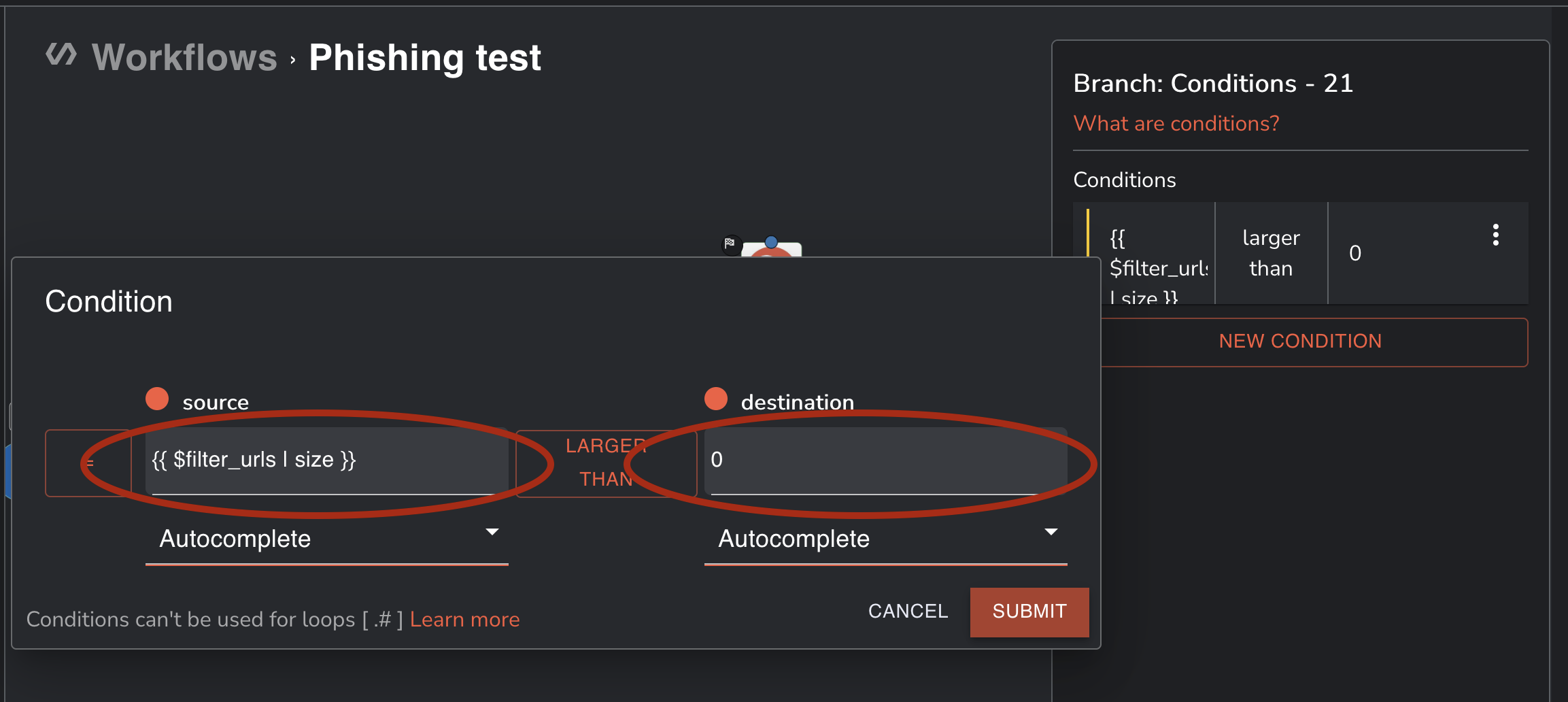This screenshot has height=702, width=1568.
Task: Follow the Learn more link about loops
Action: point(464,620)
